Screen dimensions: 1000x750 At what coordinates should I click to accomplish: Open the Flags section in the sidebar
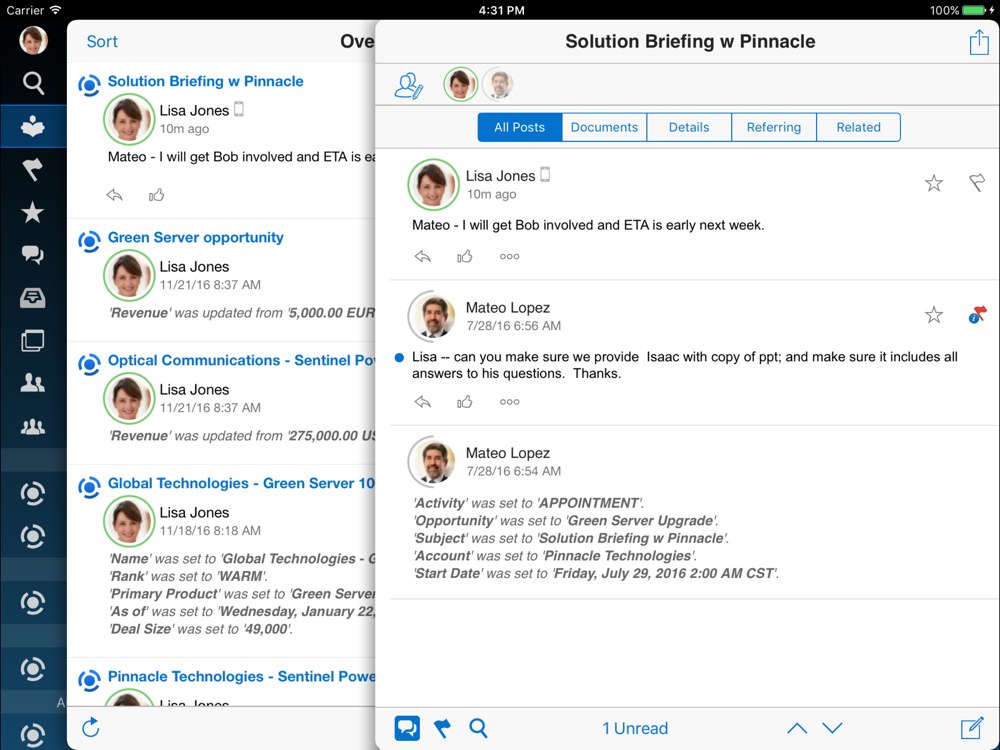click(33, 170)
